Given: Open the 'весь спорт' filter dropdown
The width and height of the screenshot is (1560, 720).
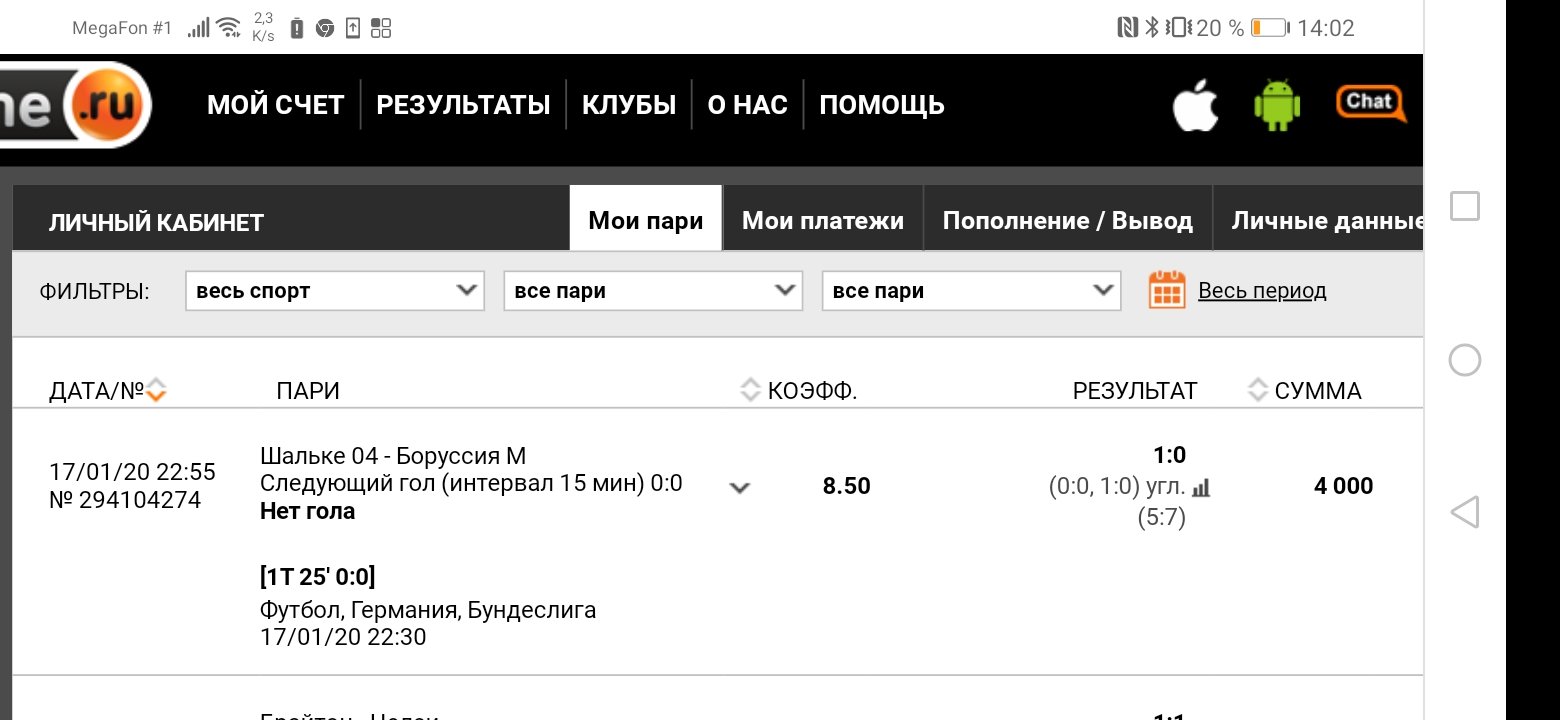Looking at the screenshot, I should (335, 291).
